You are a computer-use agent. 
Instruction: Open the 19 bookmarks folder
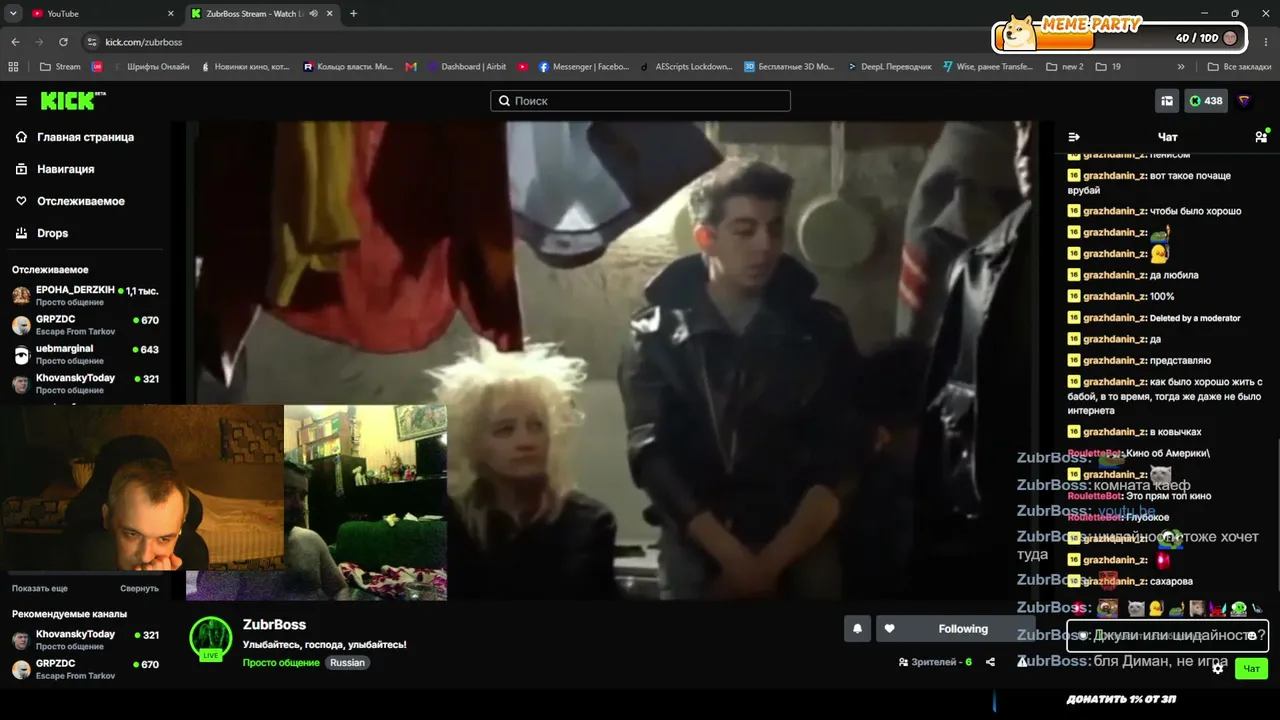click(x=1108, y=67)
